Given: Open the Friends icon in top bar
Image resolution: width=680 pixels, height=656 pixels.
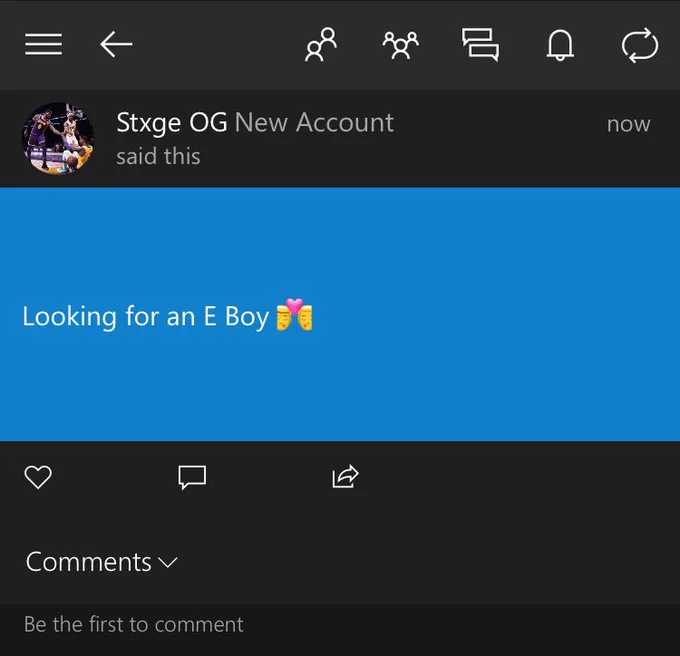Looking at the screenshot, I should 321,44.
